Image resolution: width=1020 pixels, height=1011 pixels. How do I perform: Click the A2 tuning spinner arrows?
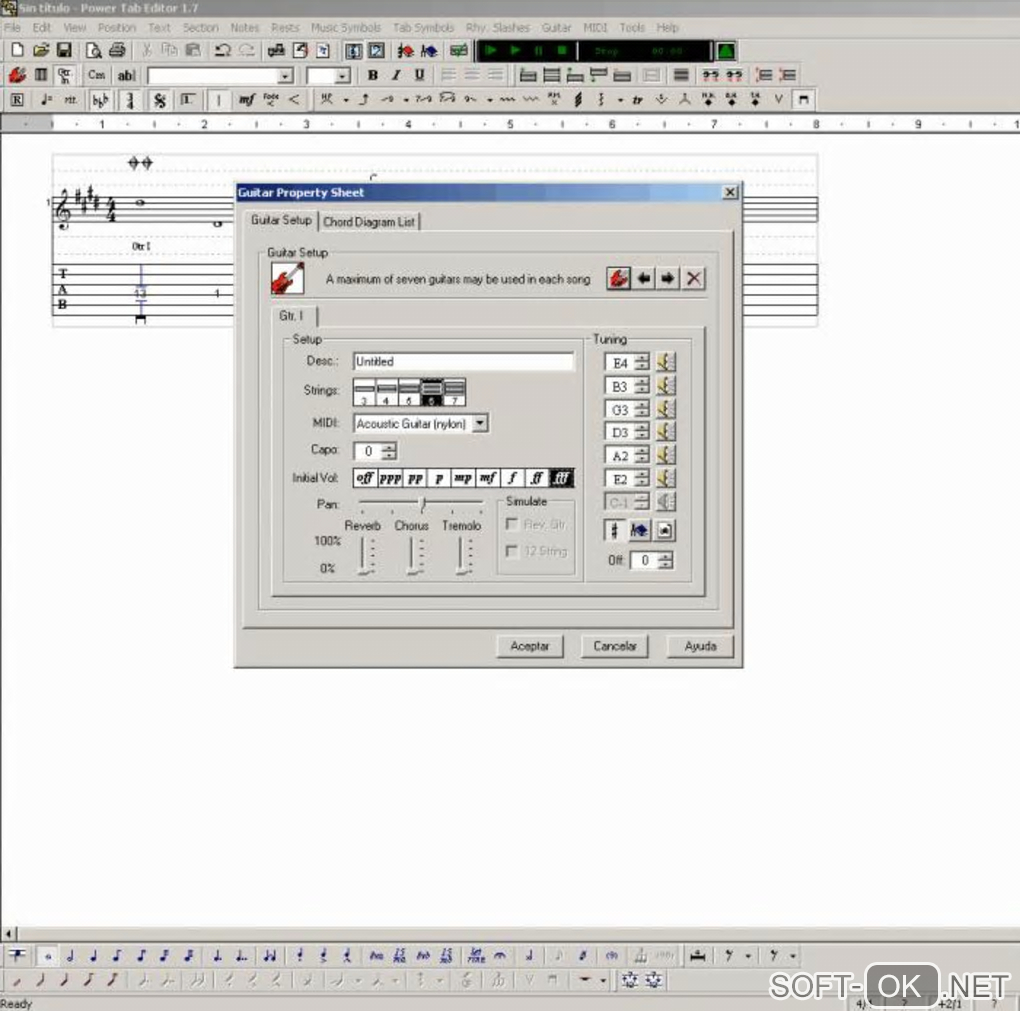click(x=642, y=455)
